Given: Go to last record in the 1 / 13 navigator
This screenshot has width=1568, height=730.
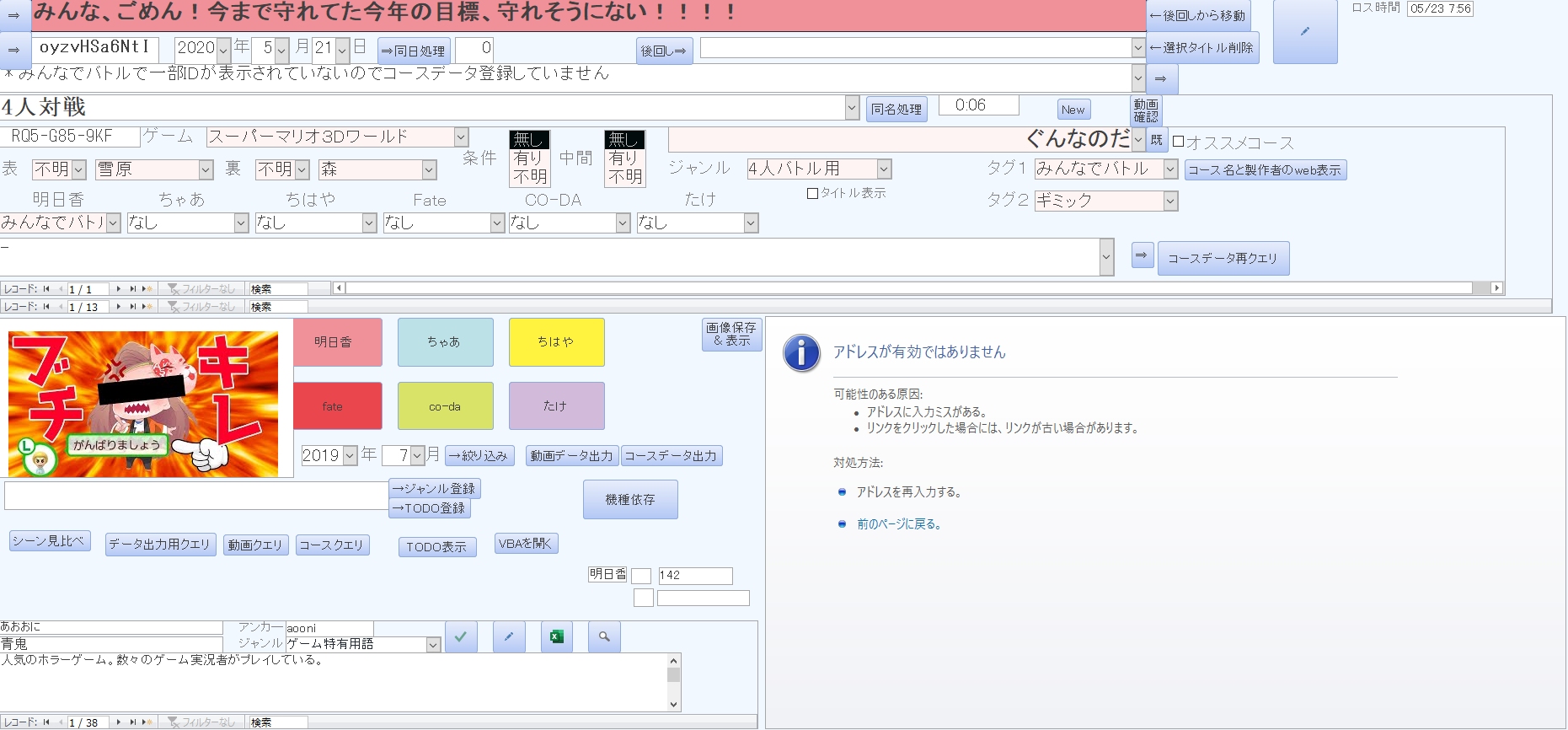Looking at the screenshot, I should pos(132,307).
